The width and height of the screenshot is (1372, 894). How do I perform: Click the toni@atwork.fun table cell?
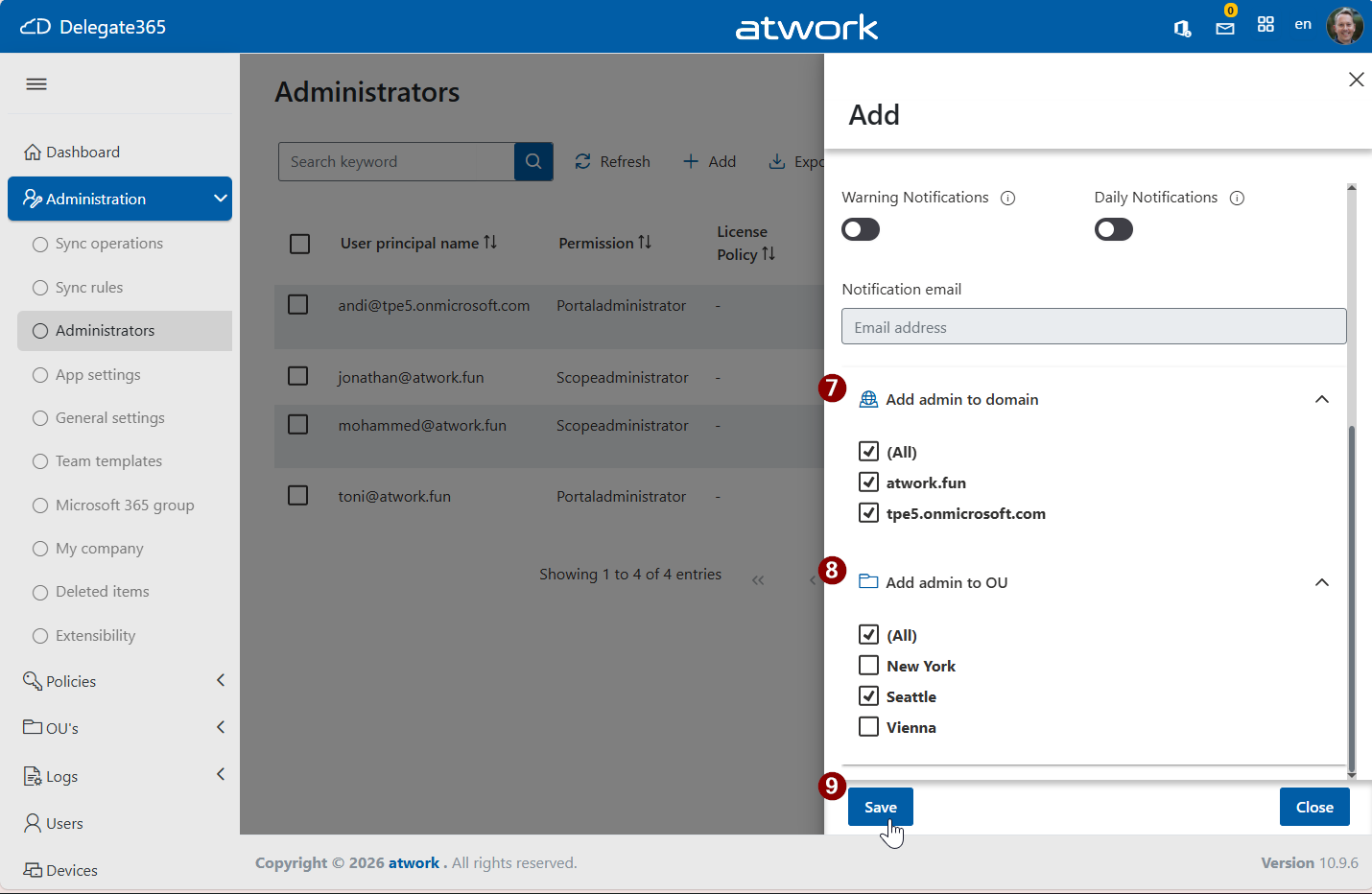pos(394,496)
